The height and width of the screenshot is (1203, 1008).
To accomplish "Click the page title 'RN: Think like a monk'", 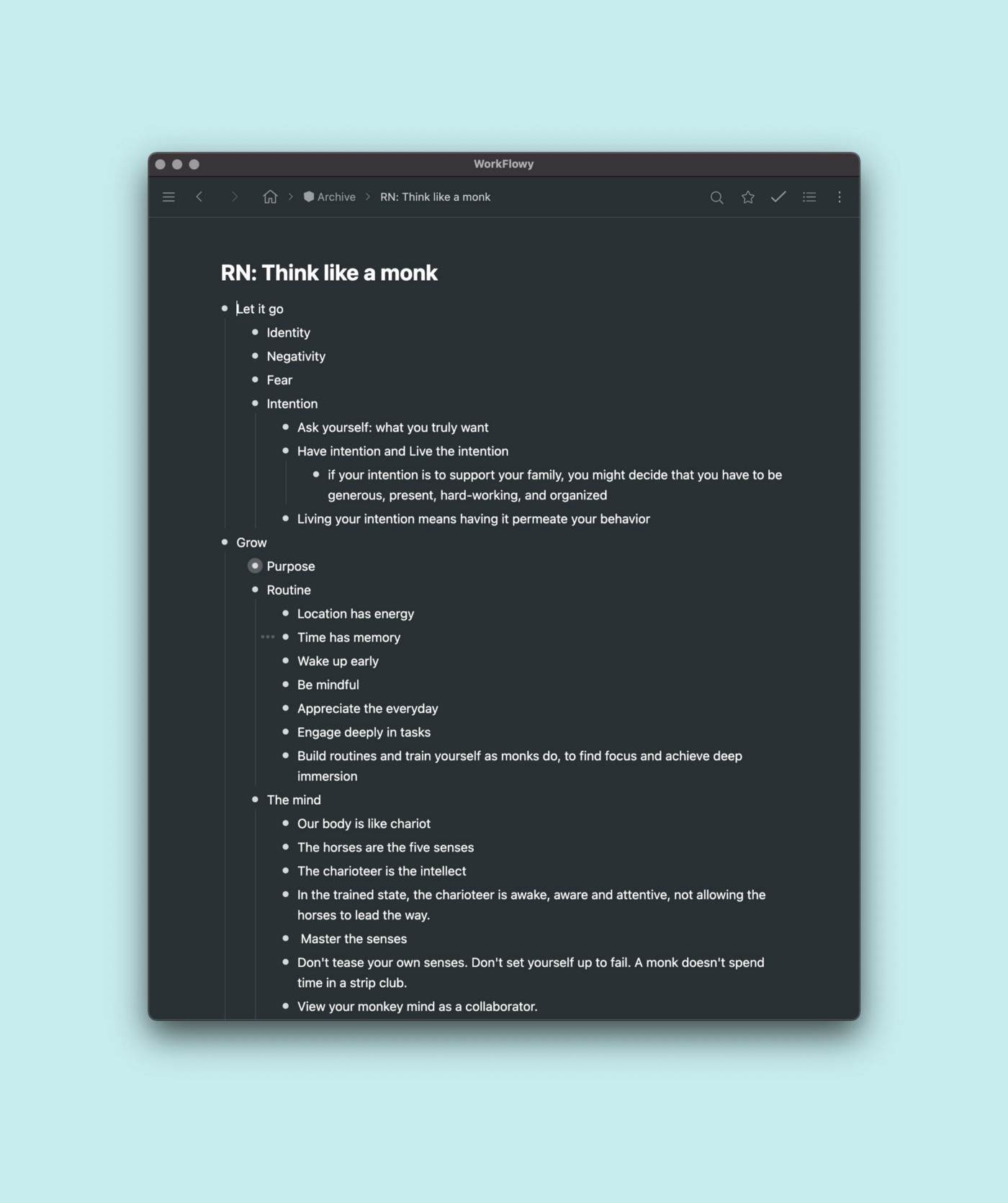I will (329, 273).
